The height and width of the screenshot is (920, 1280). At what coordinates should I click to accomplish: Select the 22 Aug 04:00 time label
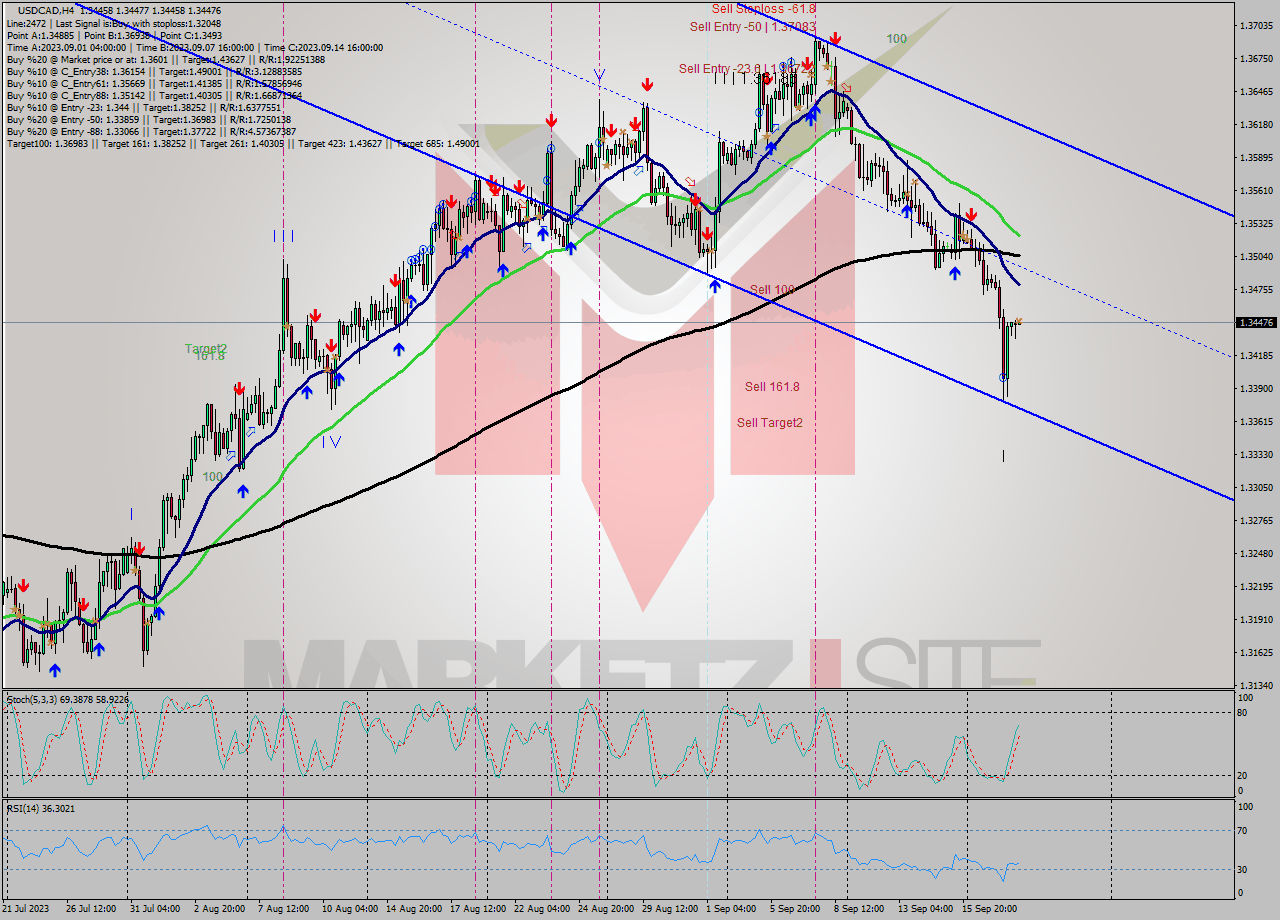pyautogui.click(x=543, y=909)
